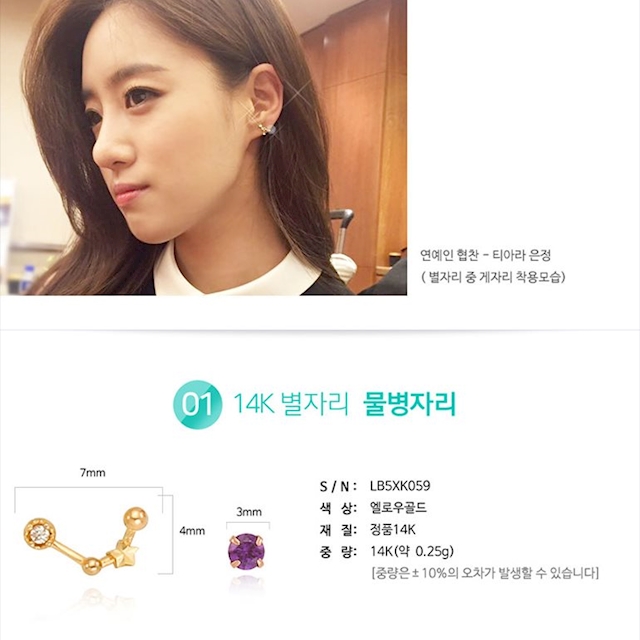Click the bold 물병자리 heading text
The image size is (640, 640).
409,404
